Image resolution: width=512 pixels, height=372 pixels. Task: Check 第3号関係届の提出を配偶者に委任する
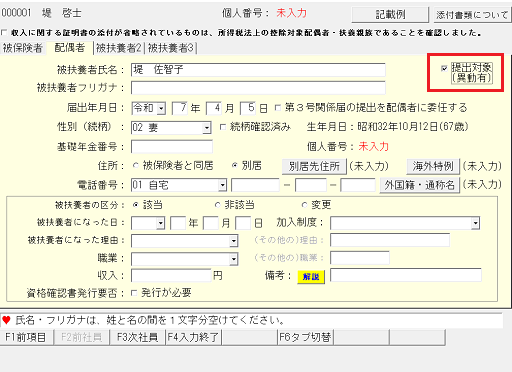(278, 108)
